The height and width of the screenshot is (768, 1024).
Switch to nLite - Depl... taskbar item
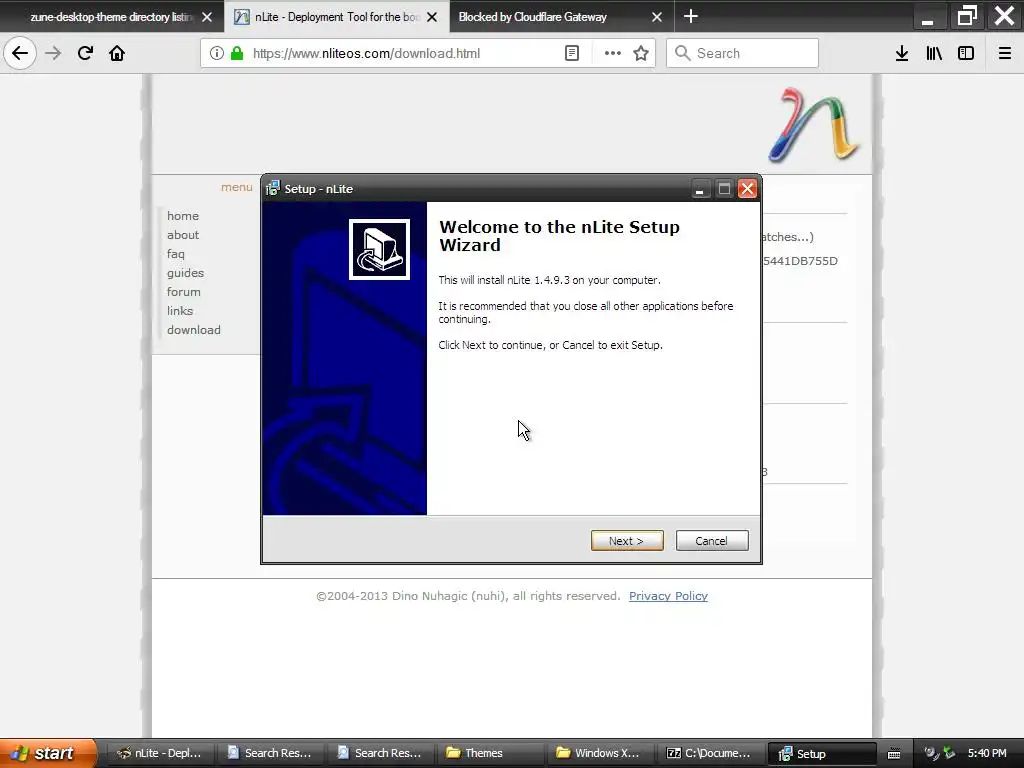pos(159,753)
